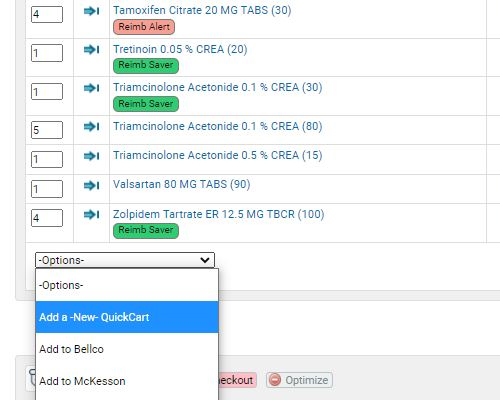The image size is (500, 400).
Task: Click the move arrow icon beside Valsartan 80 MG
Action: (91, 185)
